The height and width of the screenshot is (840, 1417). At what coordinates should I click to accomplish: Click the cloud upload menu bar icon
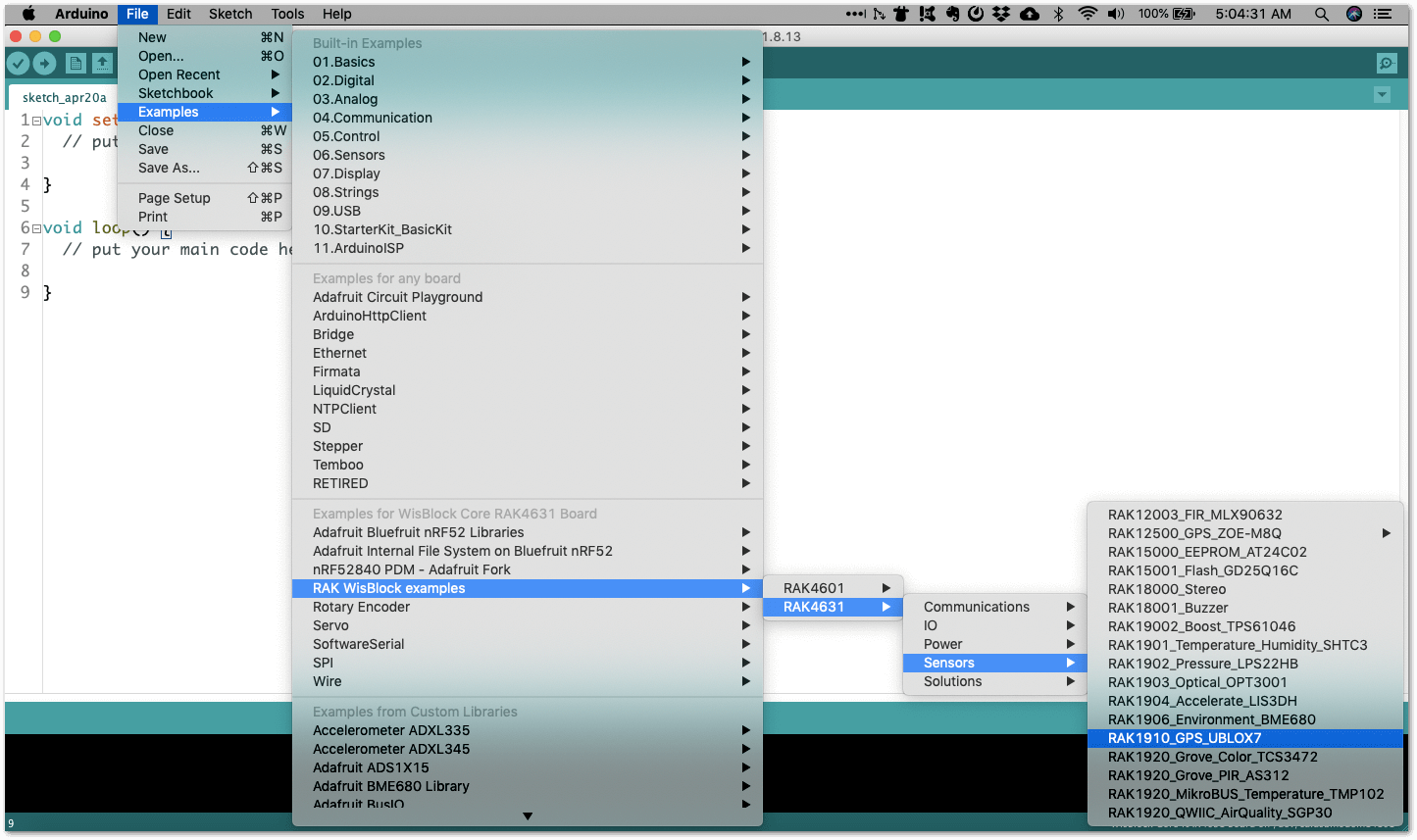tap(1030, 14)
